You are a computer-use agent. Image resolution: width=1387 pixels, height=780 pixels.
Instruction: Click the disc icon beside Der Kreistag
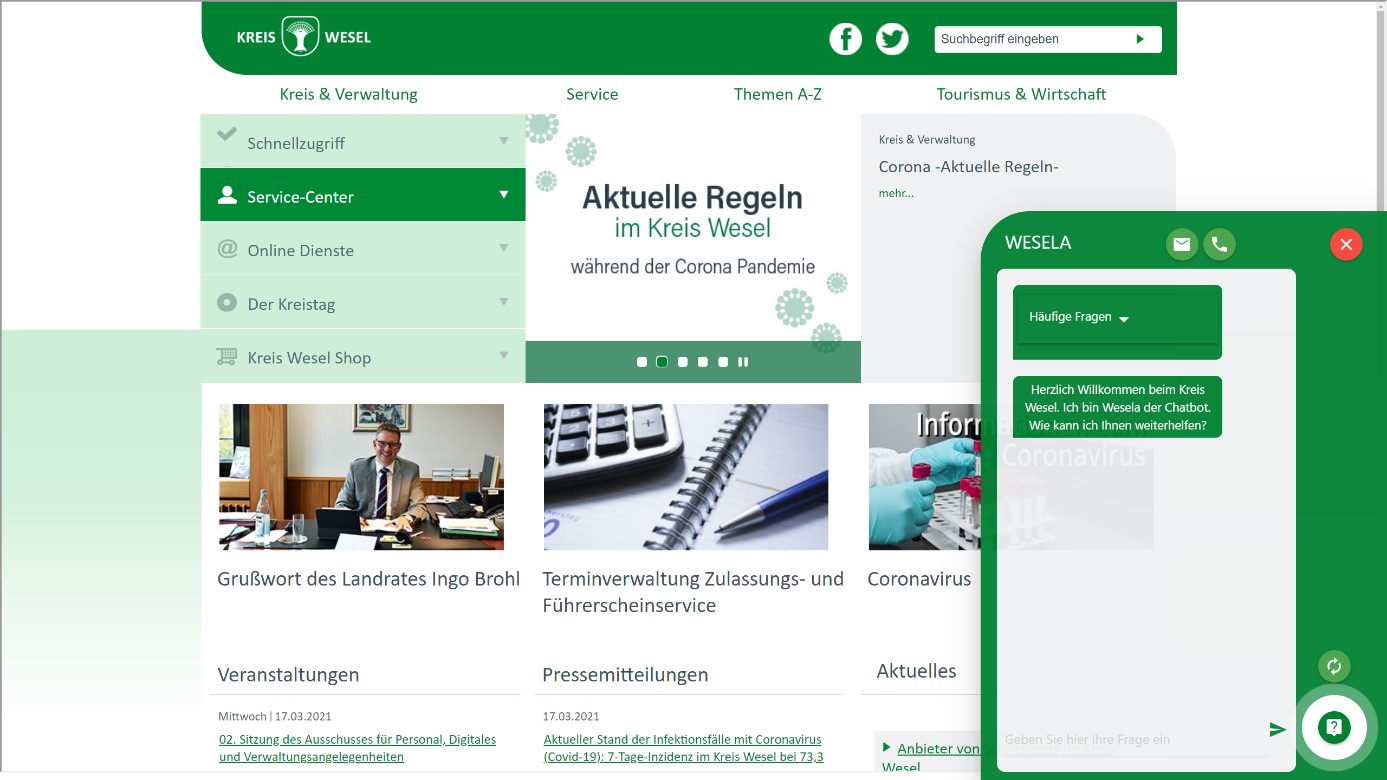click(x=227, y=303)
